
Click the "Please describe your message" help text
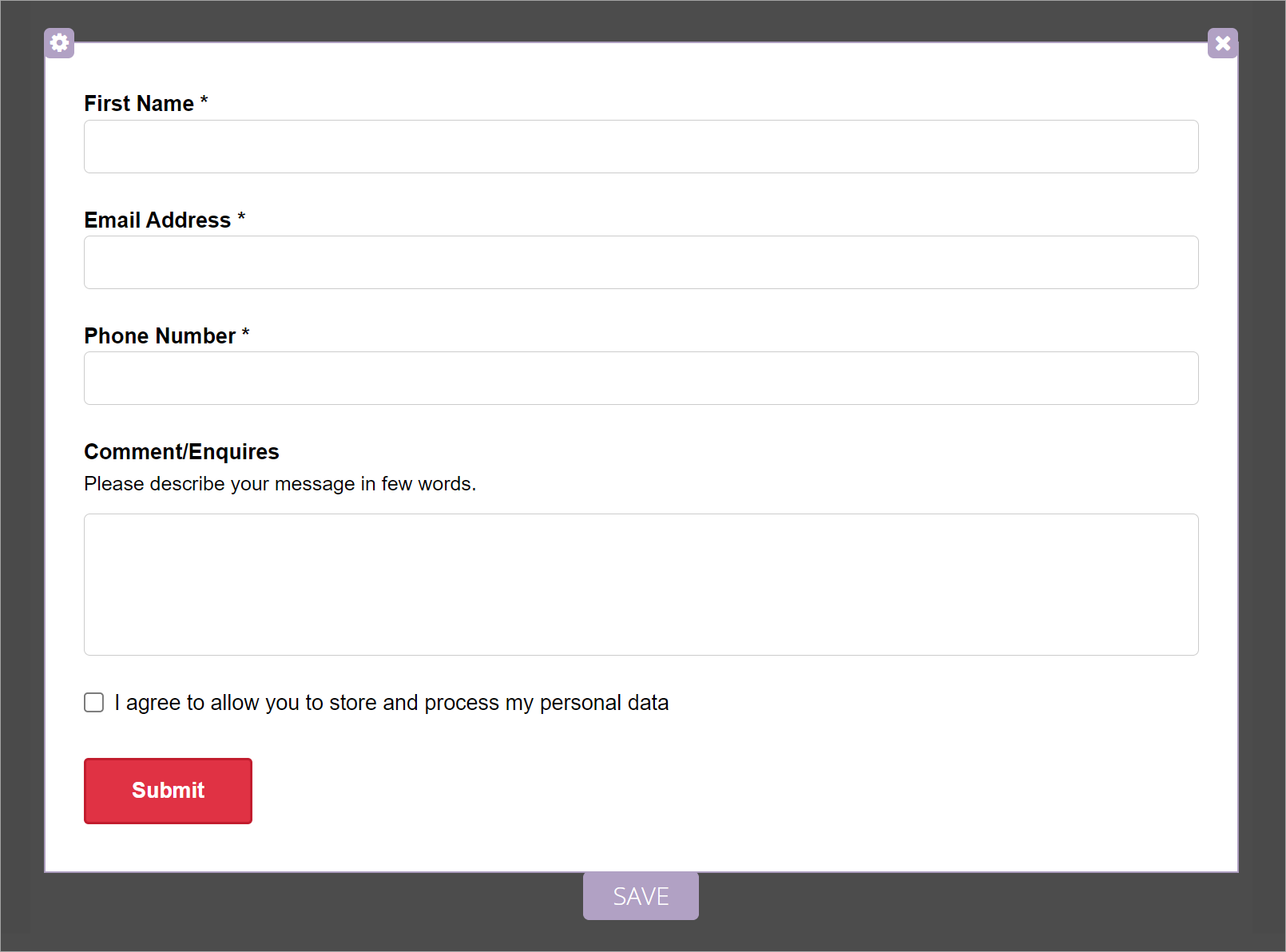(280, 484)
